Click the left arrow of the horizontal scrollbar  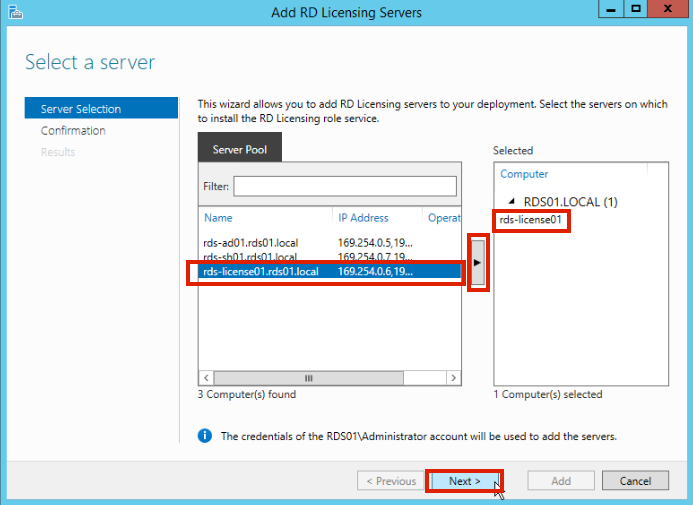click(x=207, y=378)
